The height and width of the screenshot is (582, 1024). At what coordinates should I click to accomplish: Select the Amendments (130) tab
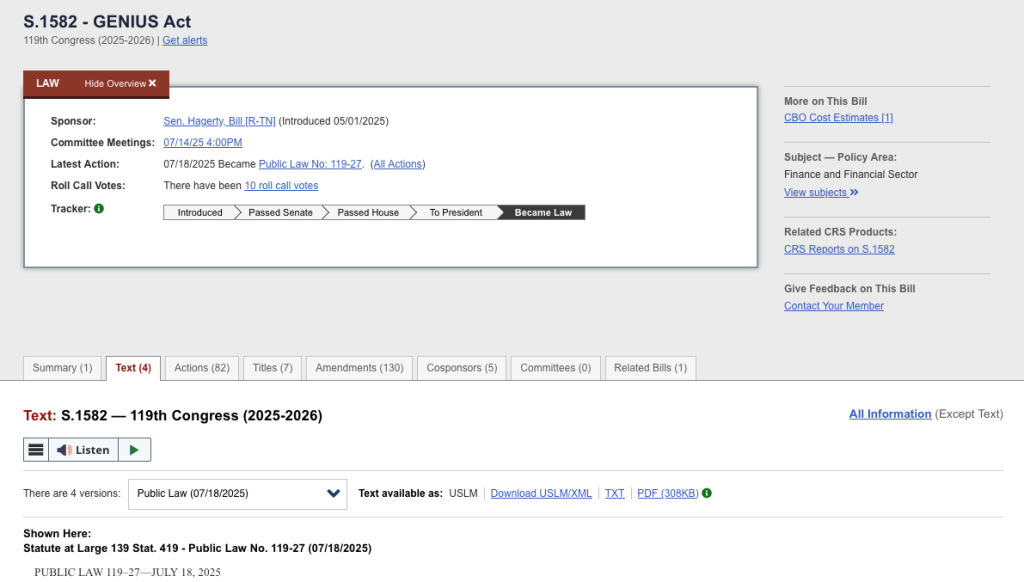[359, 368]
